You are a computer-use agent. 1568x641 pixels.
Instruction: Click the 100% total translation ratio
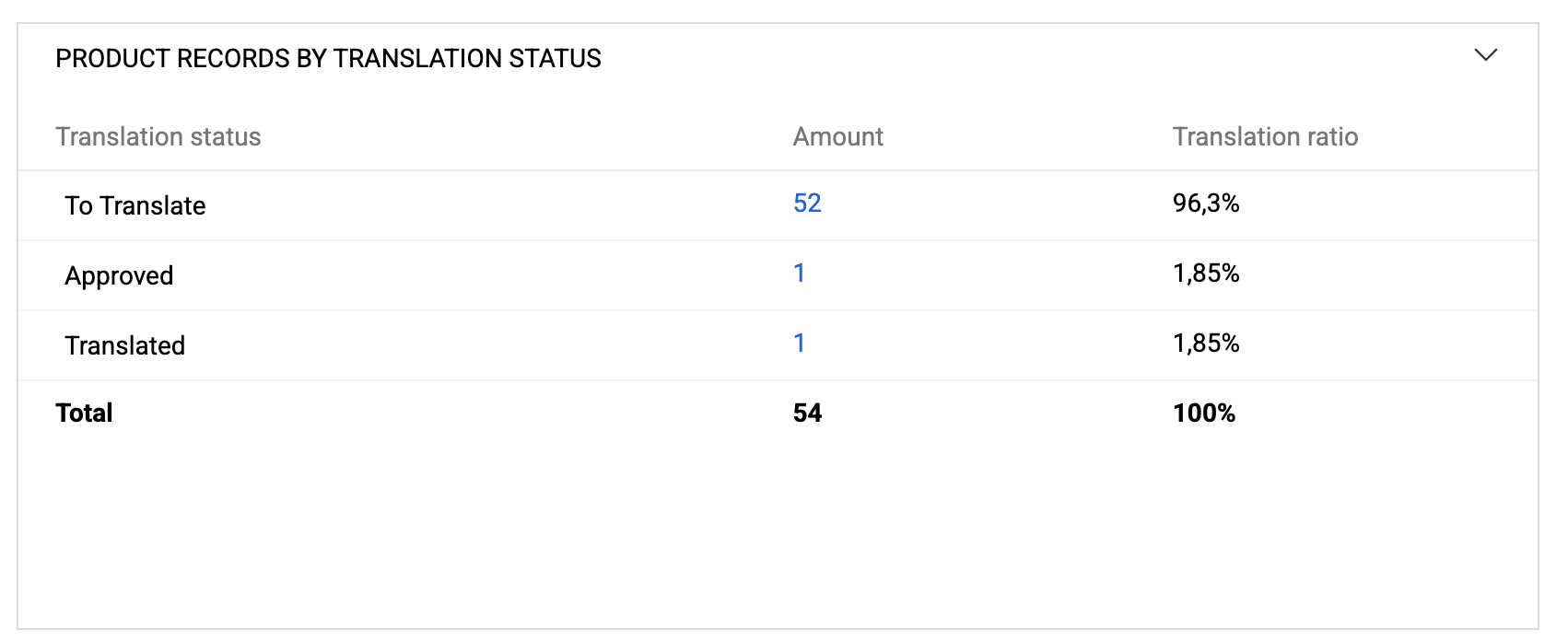pos(1203,413)
